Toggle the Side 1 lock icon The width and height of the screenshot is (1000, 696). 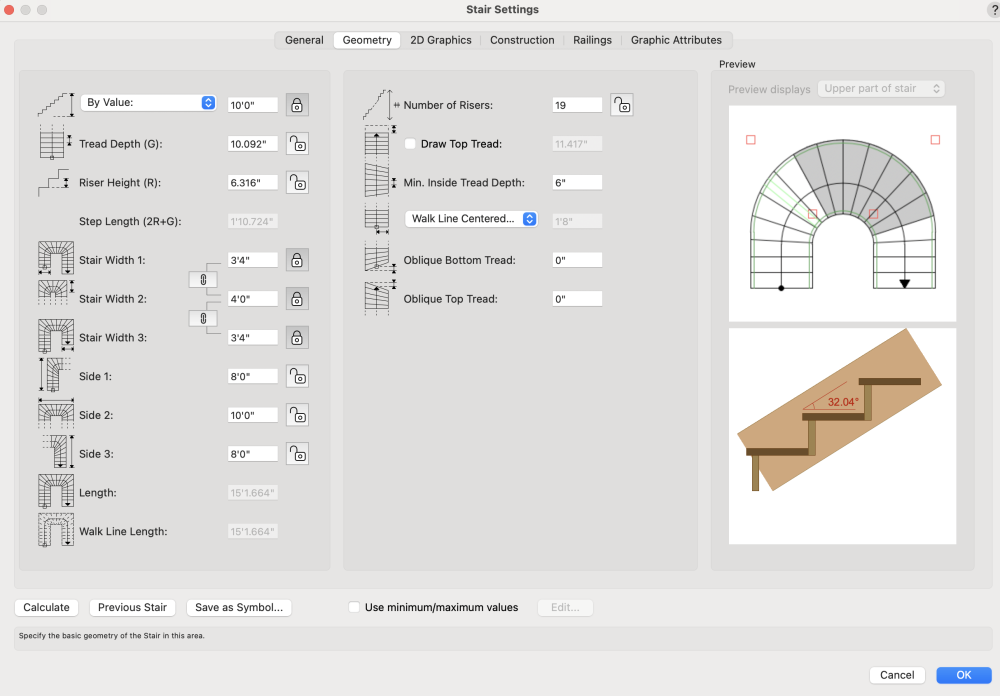pos(297,376)
